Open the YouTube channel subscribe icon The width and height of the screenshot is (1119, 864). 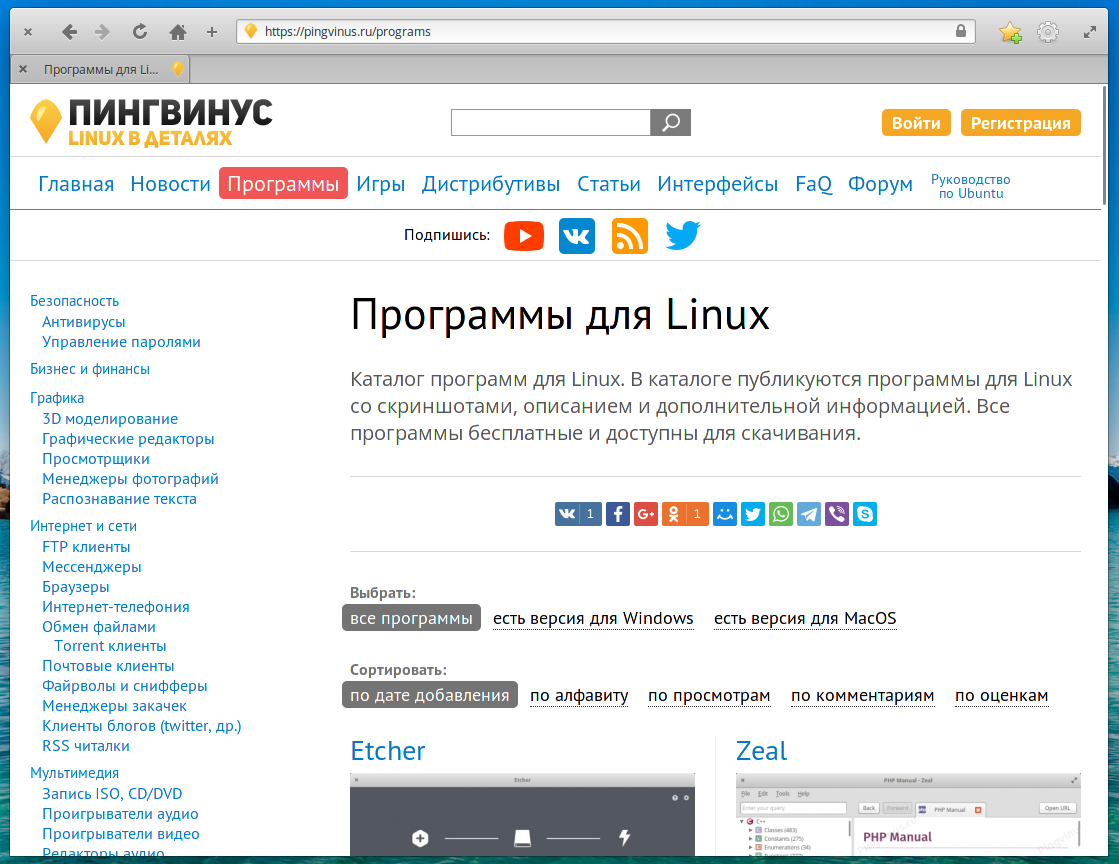523,236
